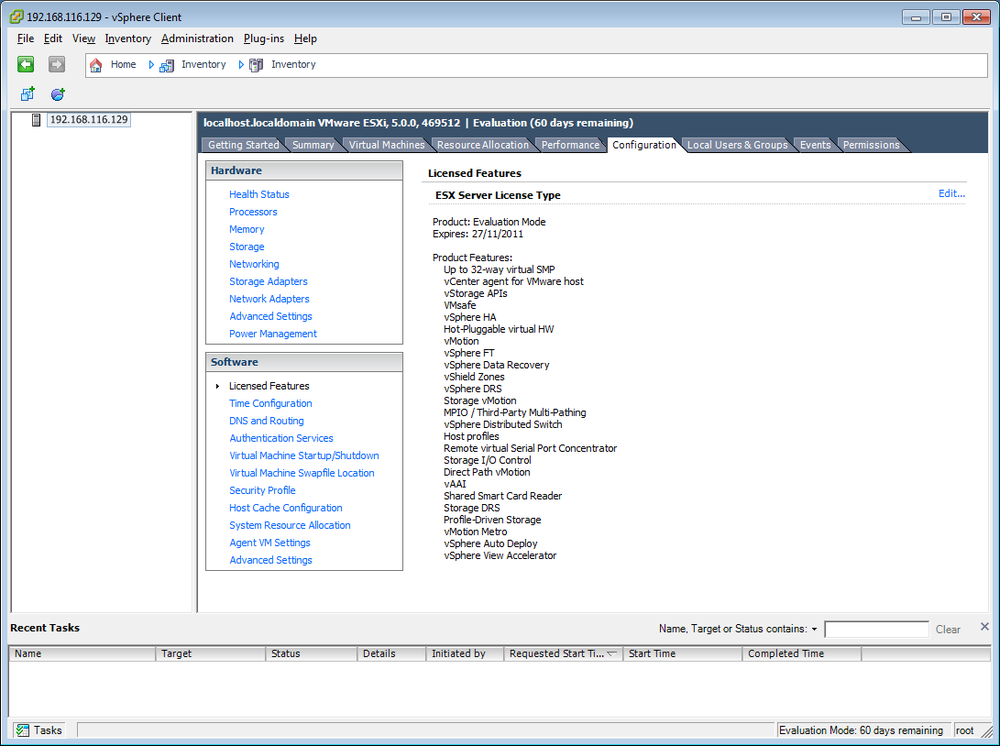
Task: Open the Networking link
Action: coord(254,264)
